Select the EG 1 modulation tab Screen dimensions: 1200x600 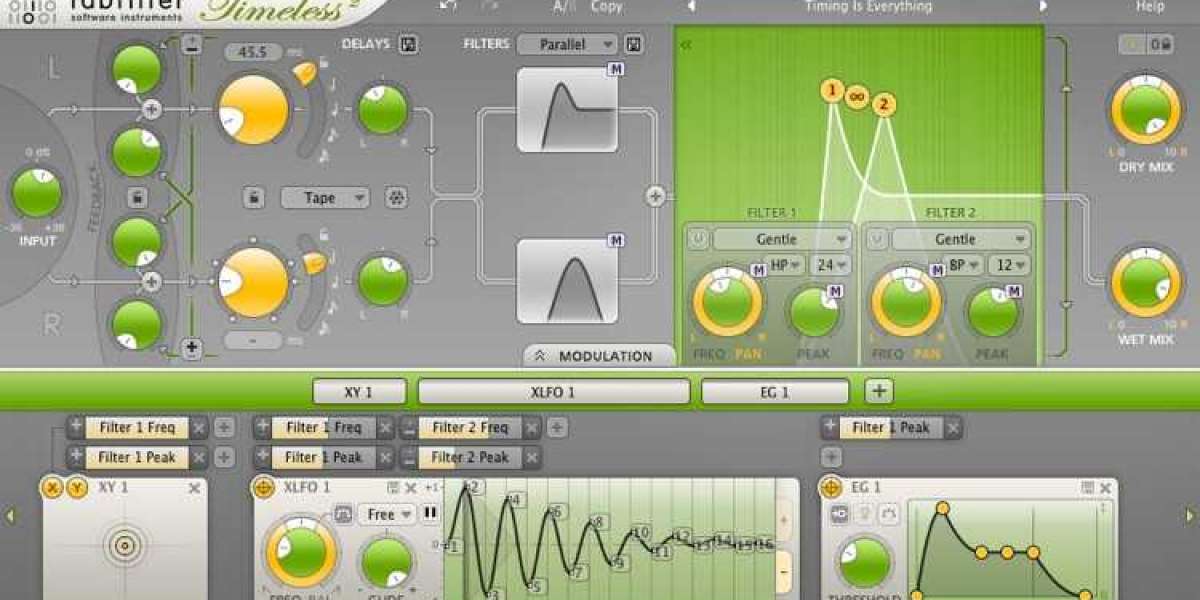(775, 392)
